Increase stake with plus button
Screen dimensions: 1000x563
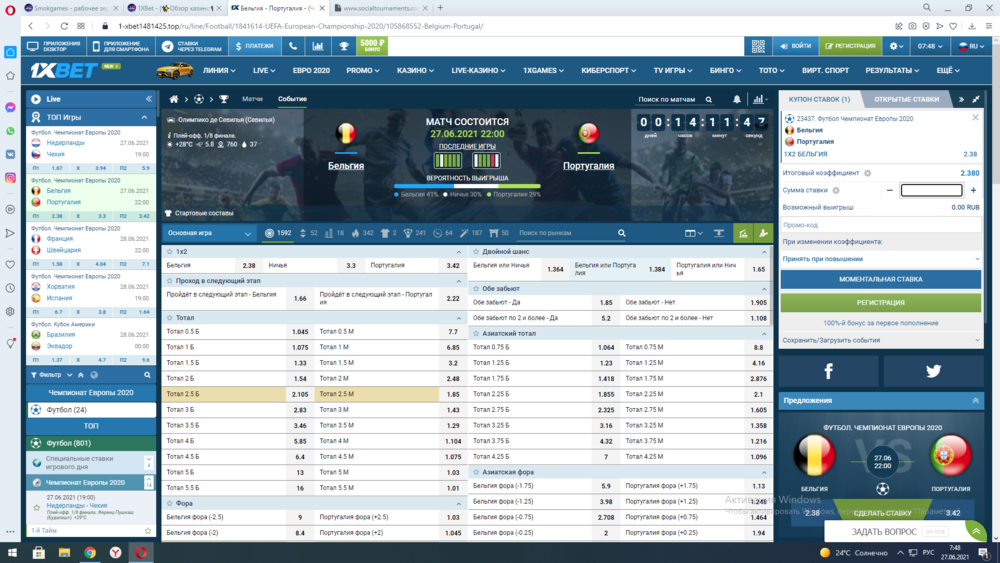(973, 190)
